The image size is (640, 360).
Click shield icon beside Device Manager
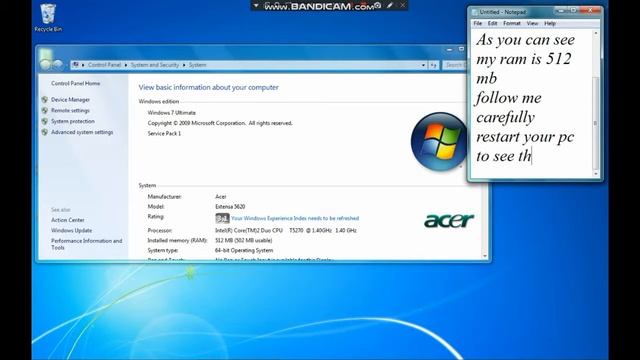pos(44,99)
